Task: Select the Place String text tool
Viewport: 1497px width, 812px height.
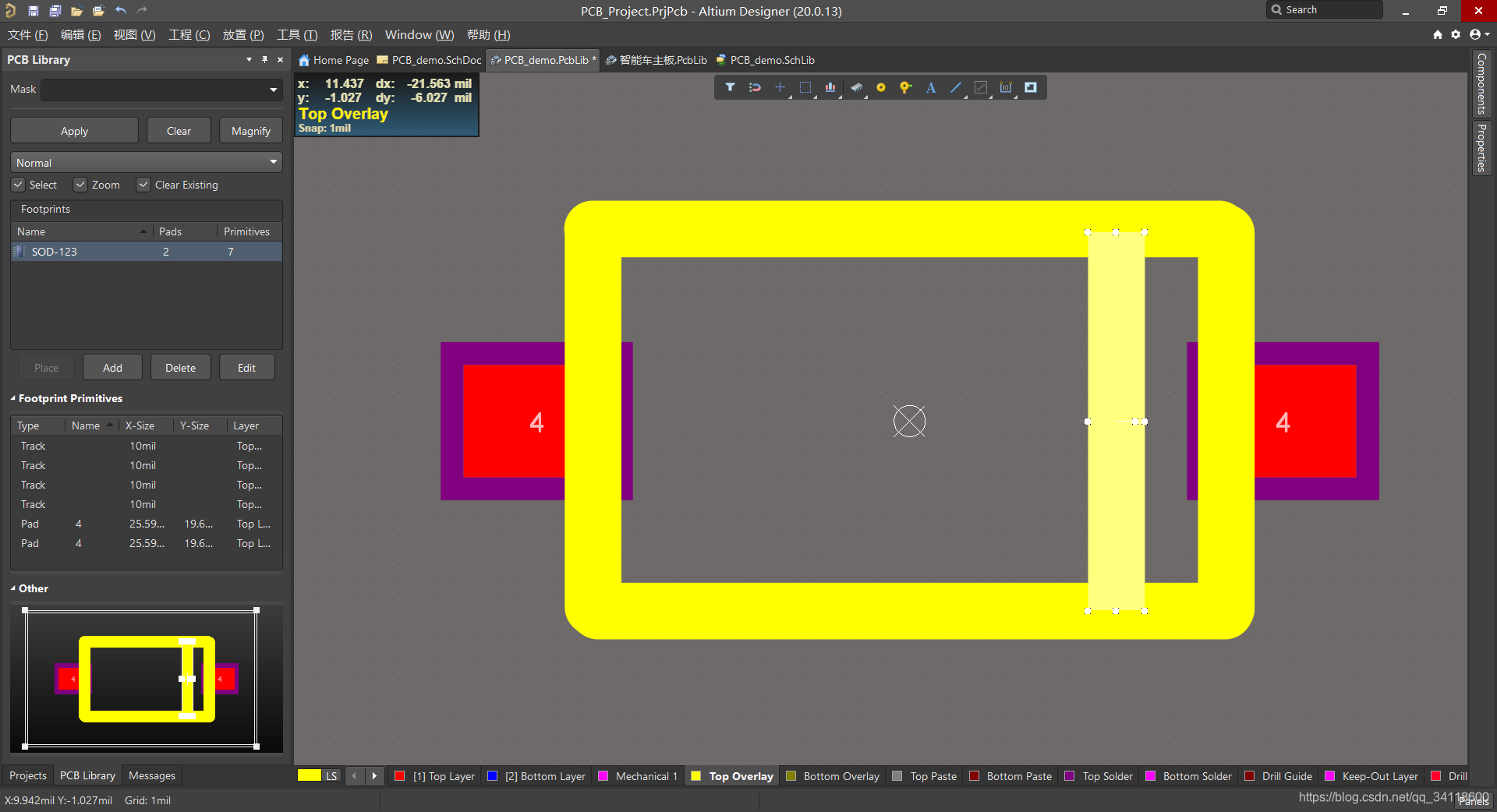Action: tap(931, 87)
